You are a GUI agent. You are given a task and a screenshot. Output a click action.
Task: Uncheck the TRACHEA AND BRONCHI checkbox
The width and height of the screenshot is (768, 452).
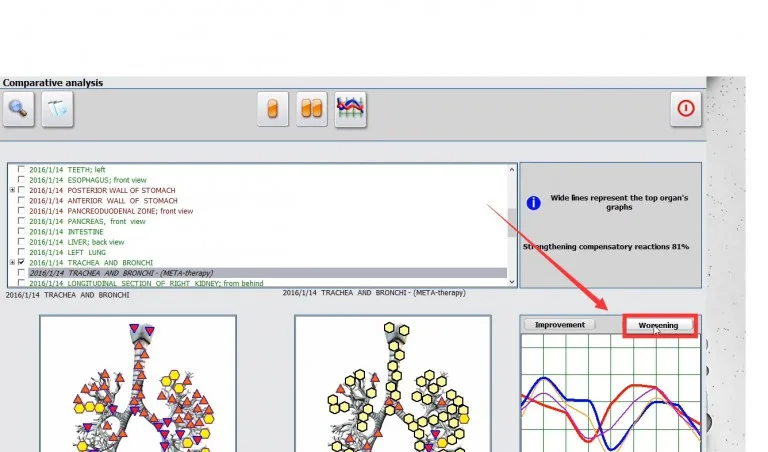(x=22, y=262)
